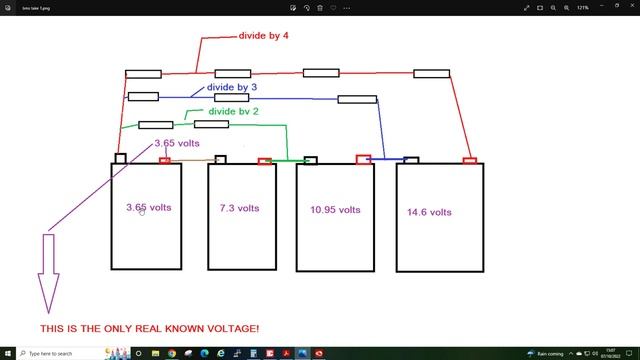Open File Explorer from the taskbar
This screenshot has width=640, height=360.
tap(156, 353)
